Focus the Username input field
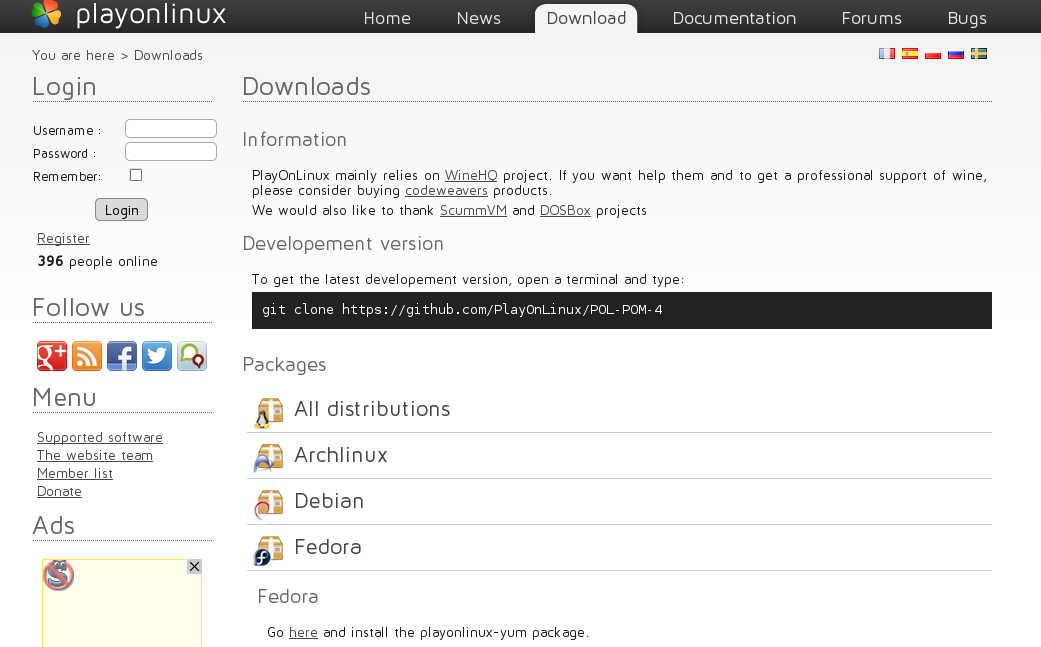The image size is (1041, 647). pos(171,129)
